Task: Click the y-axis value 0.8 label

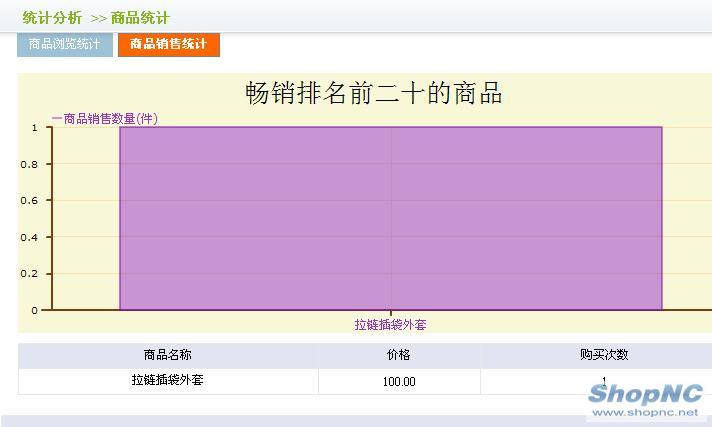Action: tap(31, 164)
